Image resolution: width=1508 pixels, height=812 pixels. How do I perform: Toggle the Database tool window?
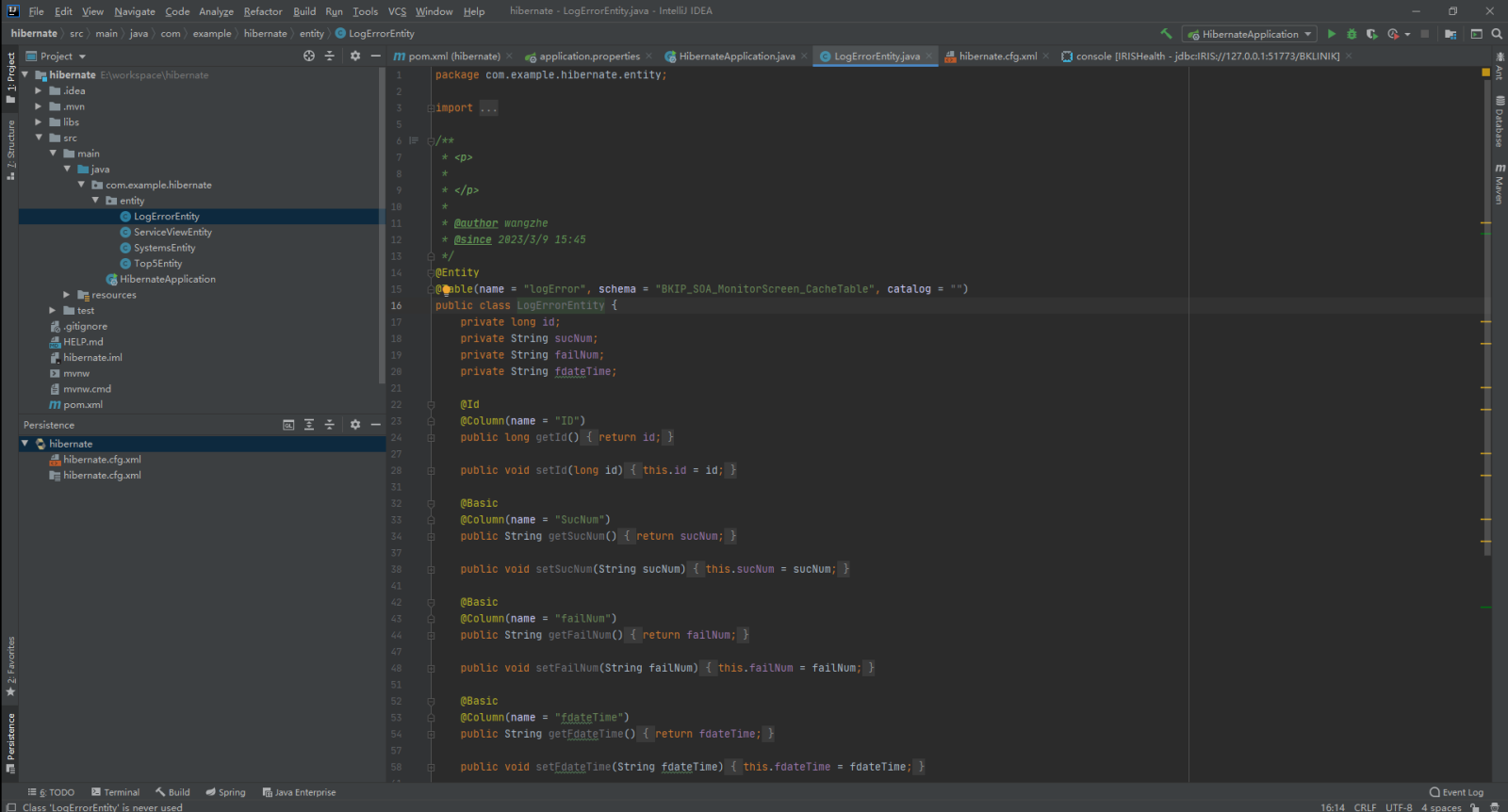[x=1499, y=122]
